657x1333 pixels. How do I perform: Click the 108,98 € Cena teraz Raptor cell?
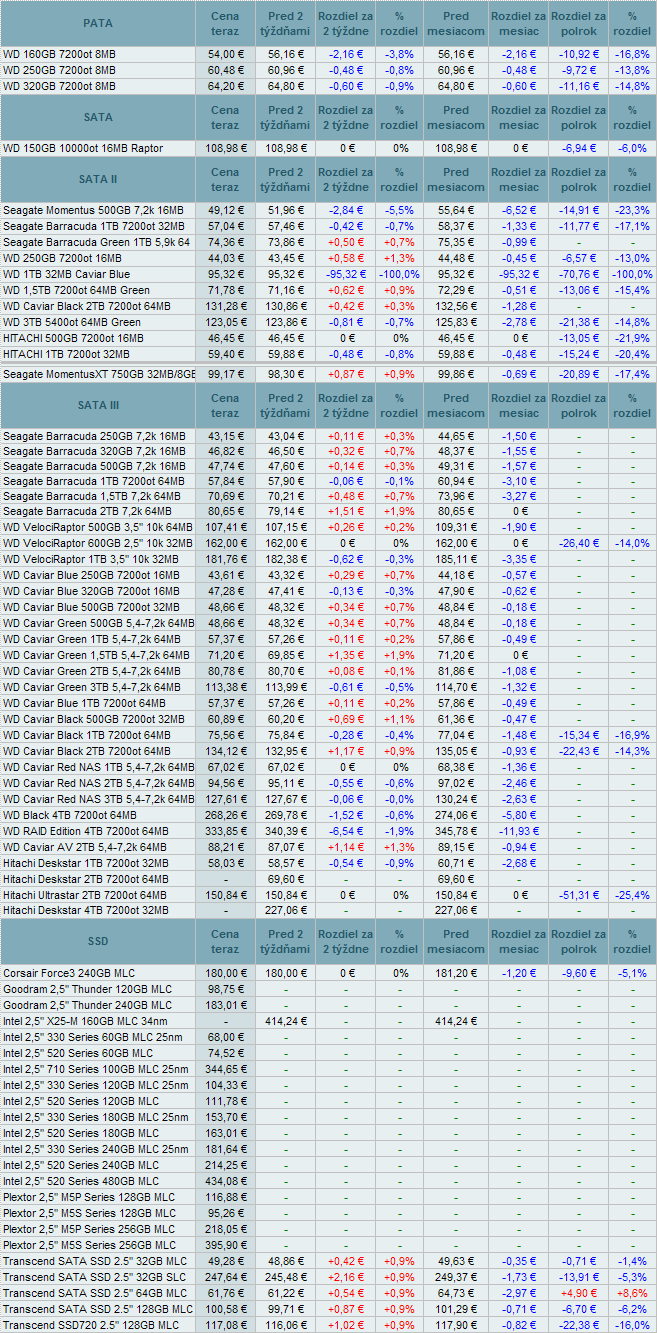pos(226,148)
